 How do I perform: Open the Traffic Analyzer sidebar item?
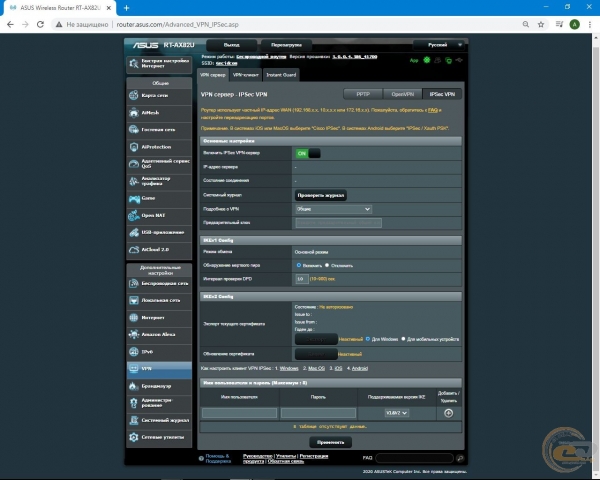(x=159, y=181)
